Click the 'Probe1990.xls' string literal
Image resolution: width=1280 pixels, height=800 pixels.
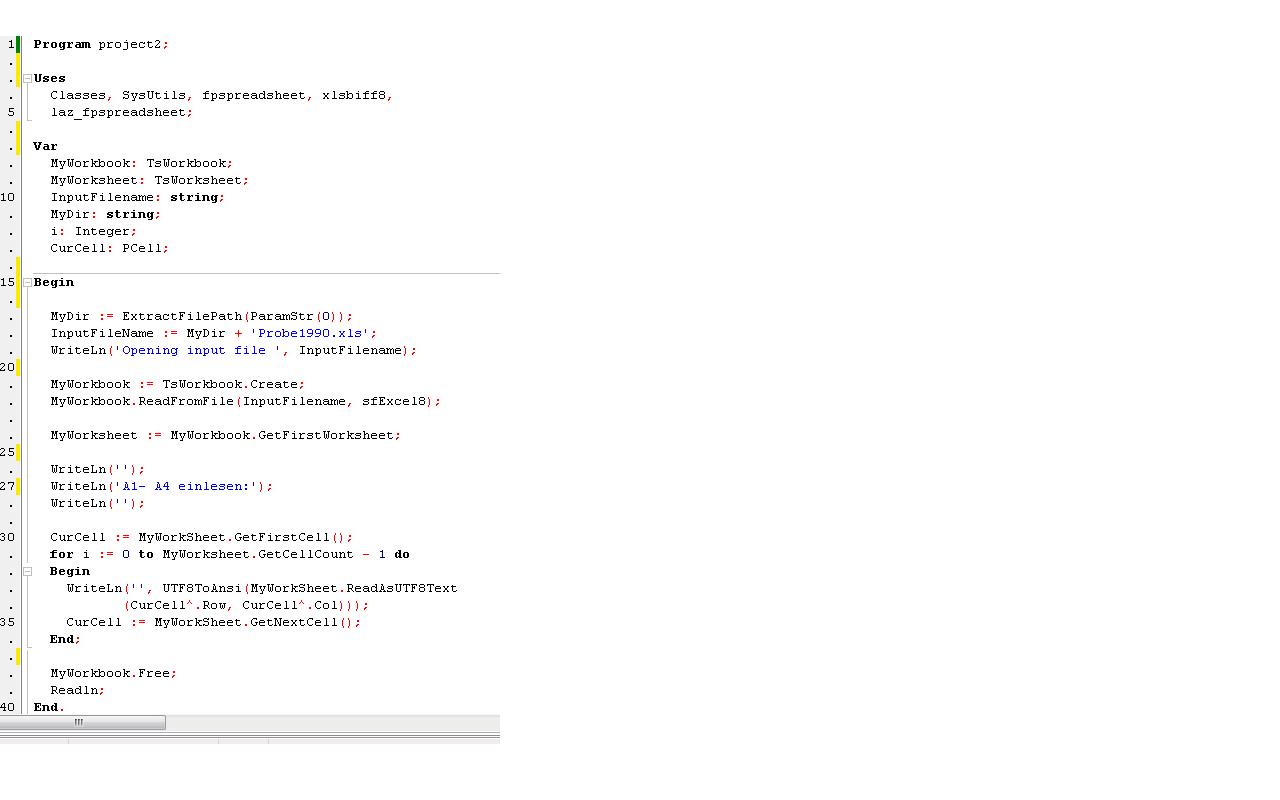point(314,333)
